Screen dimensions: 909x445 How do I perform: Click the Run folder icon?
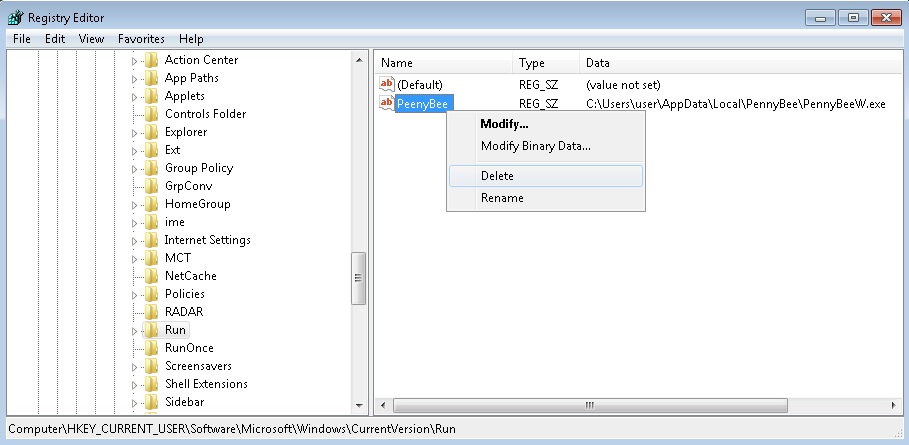pyautogui.click(x=151, y=330)
